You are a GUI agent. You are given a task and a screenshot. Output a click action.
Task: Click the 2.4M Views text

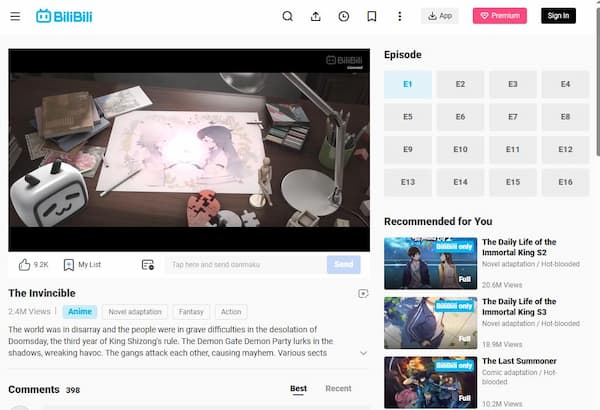pyautogui.click(x=29, y=312)
